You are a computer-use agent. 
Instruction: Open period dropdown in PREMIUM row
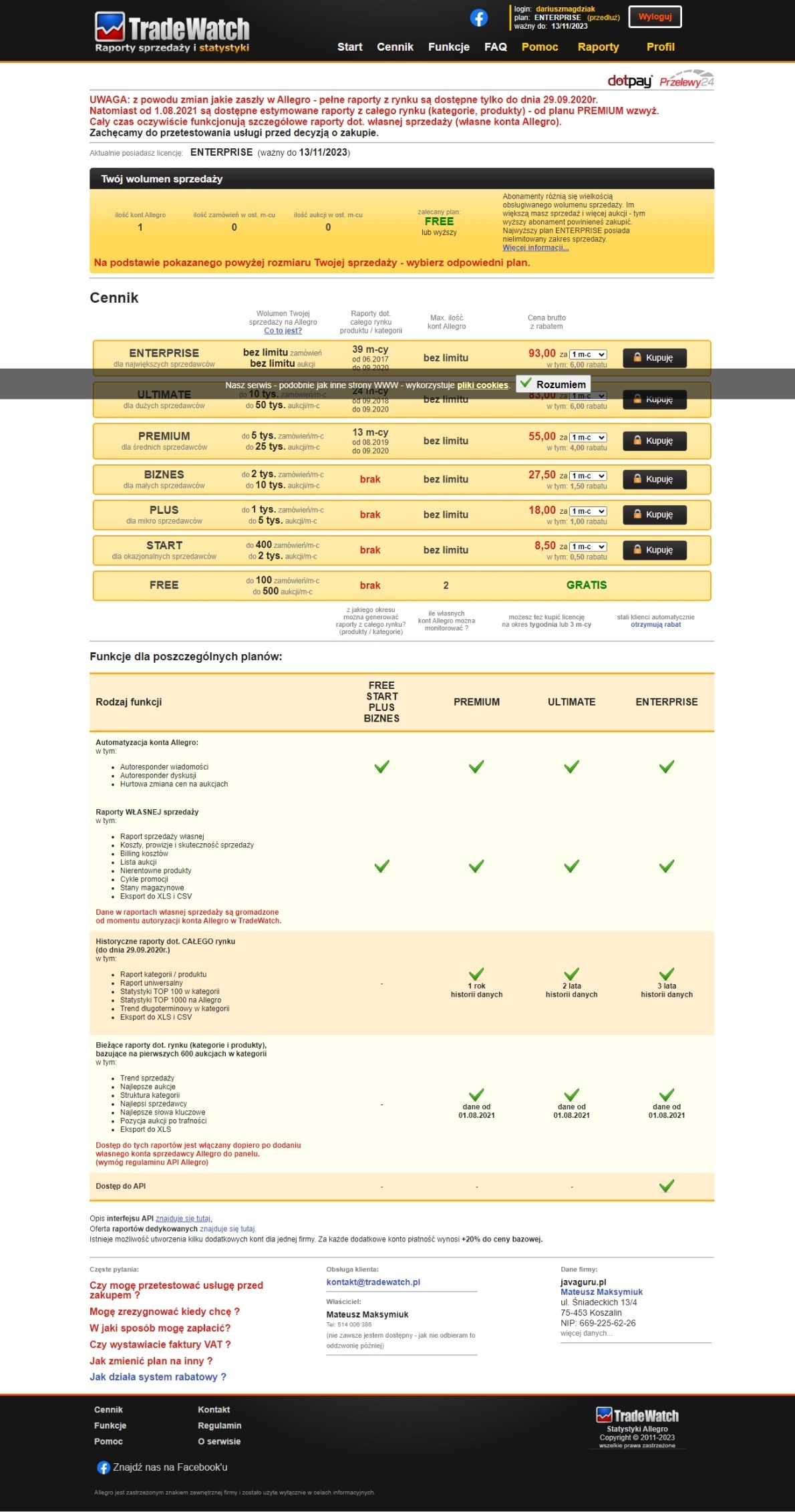point(588,438)
